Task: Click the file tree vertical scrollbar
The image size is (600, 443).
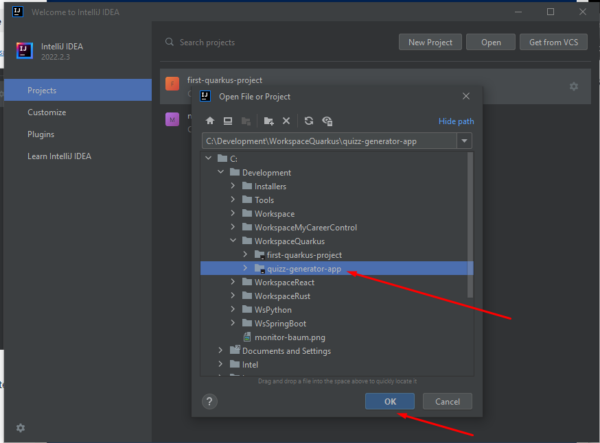Action: 470,225
